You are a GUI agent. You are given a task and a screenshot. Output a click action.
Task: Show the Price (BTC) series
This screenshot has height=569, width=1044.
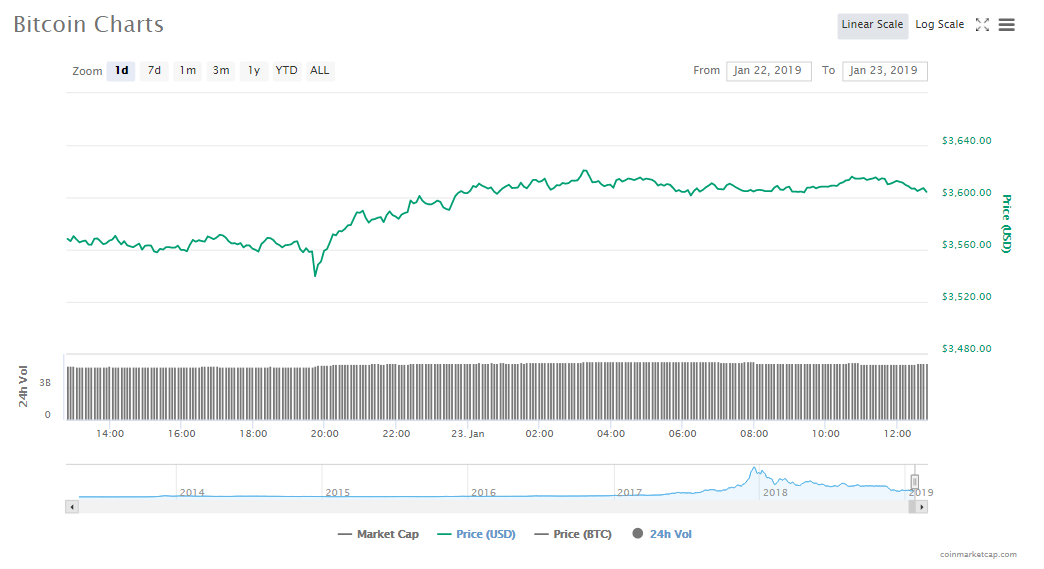tap(573, 534)
